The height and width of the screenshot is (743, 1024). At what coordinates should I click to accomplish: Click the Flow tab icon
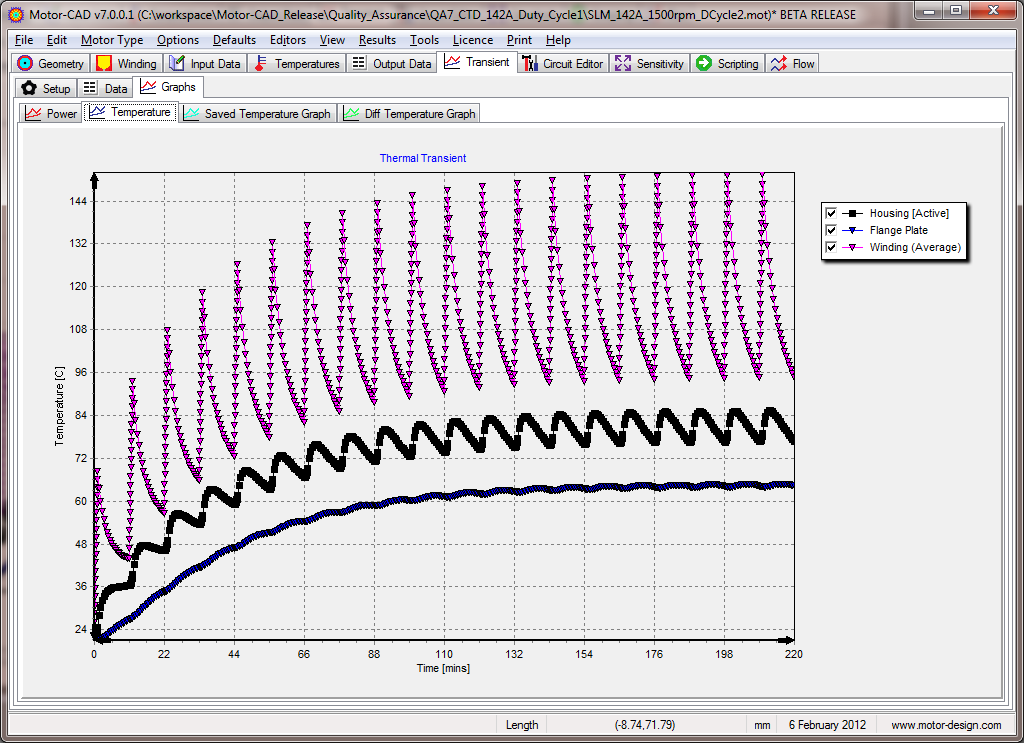click(x=778, y=63)
